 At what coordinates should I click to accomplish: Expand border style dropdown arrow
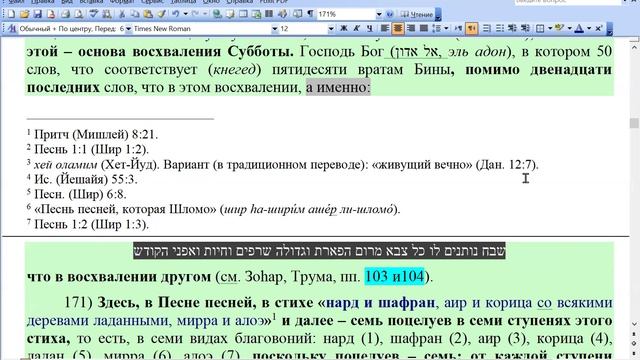tap(549, 29)
